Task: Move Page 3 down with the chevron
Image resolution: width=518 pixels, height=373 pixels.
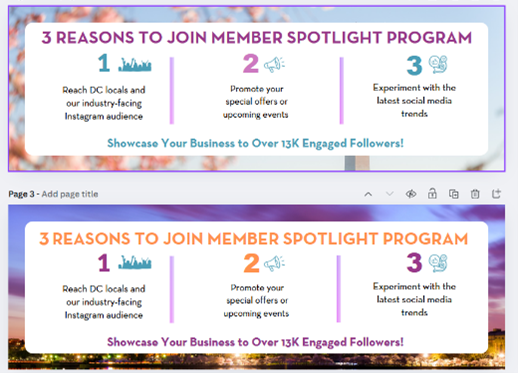Action: point(389,194)
